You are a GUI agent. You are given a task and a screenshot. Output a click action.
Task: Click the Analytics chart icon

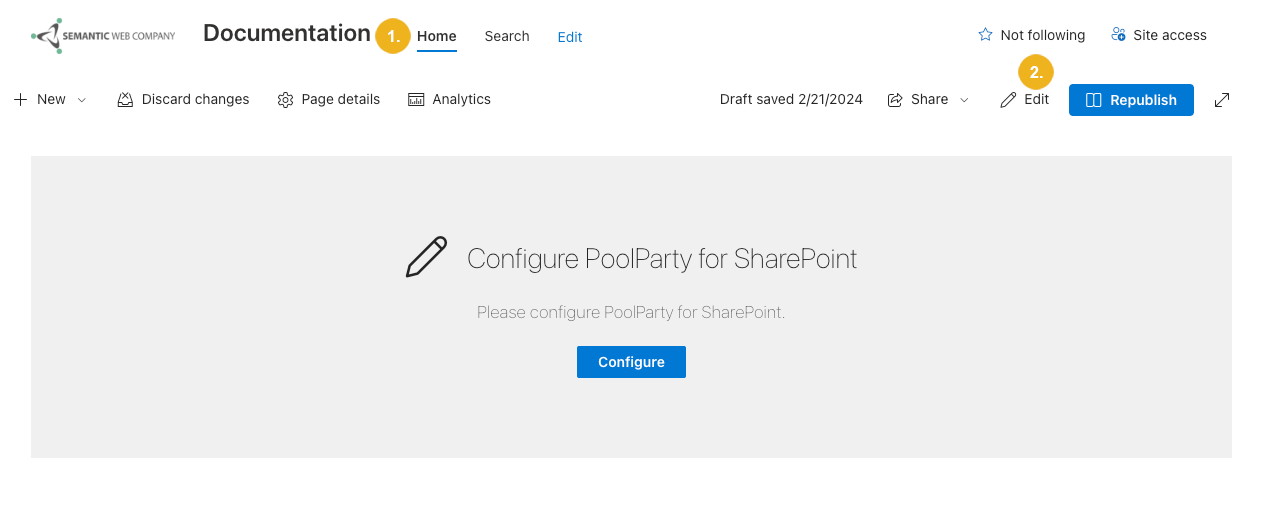point(416,100)
